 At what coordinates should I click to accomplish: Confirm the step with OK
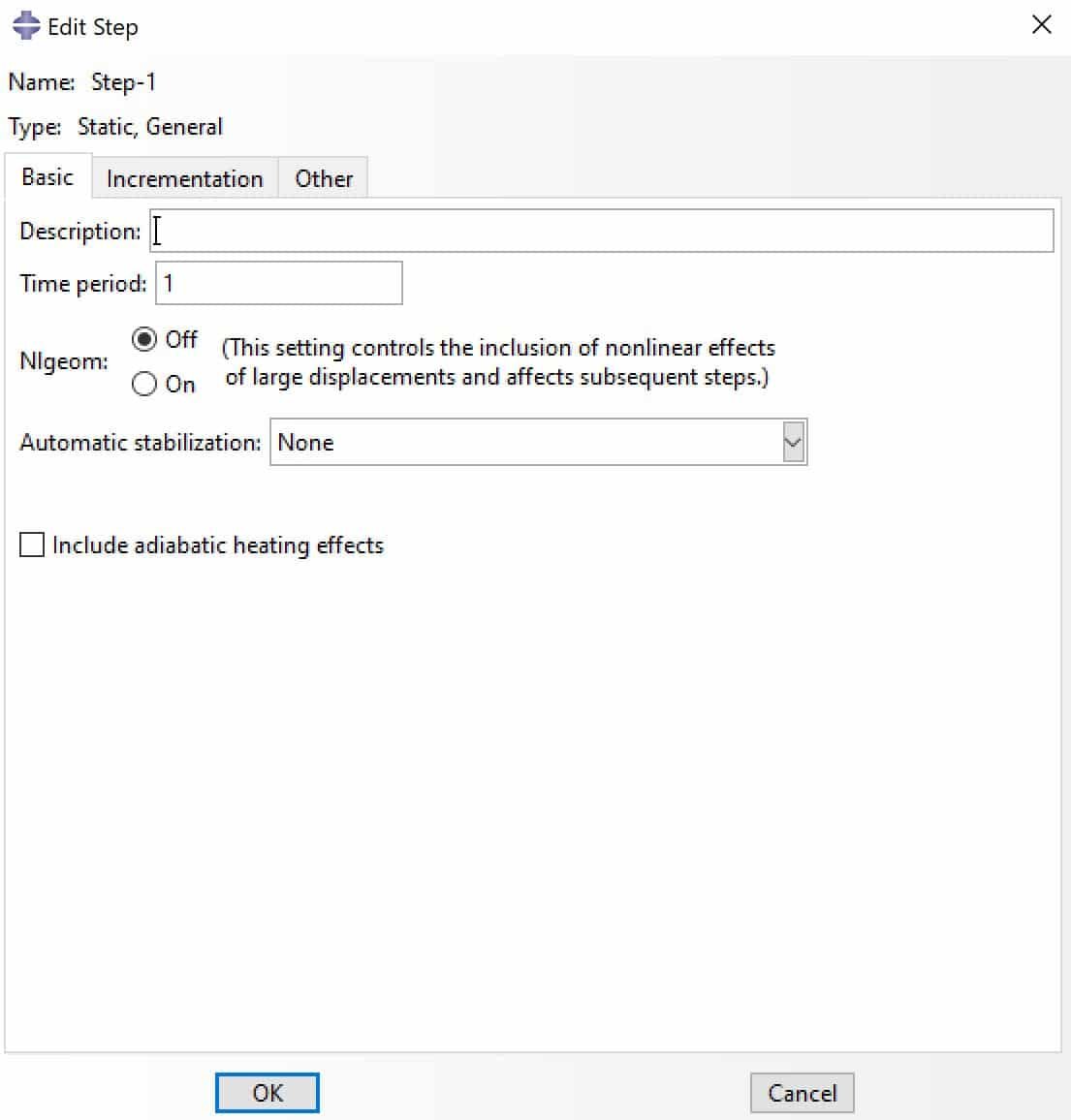coord(268,1093)
